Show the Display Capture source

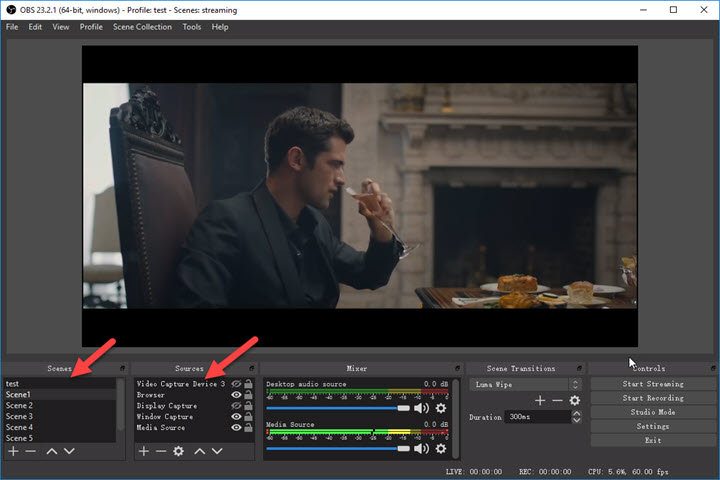coord(236,406)
